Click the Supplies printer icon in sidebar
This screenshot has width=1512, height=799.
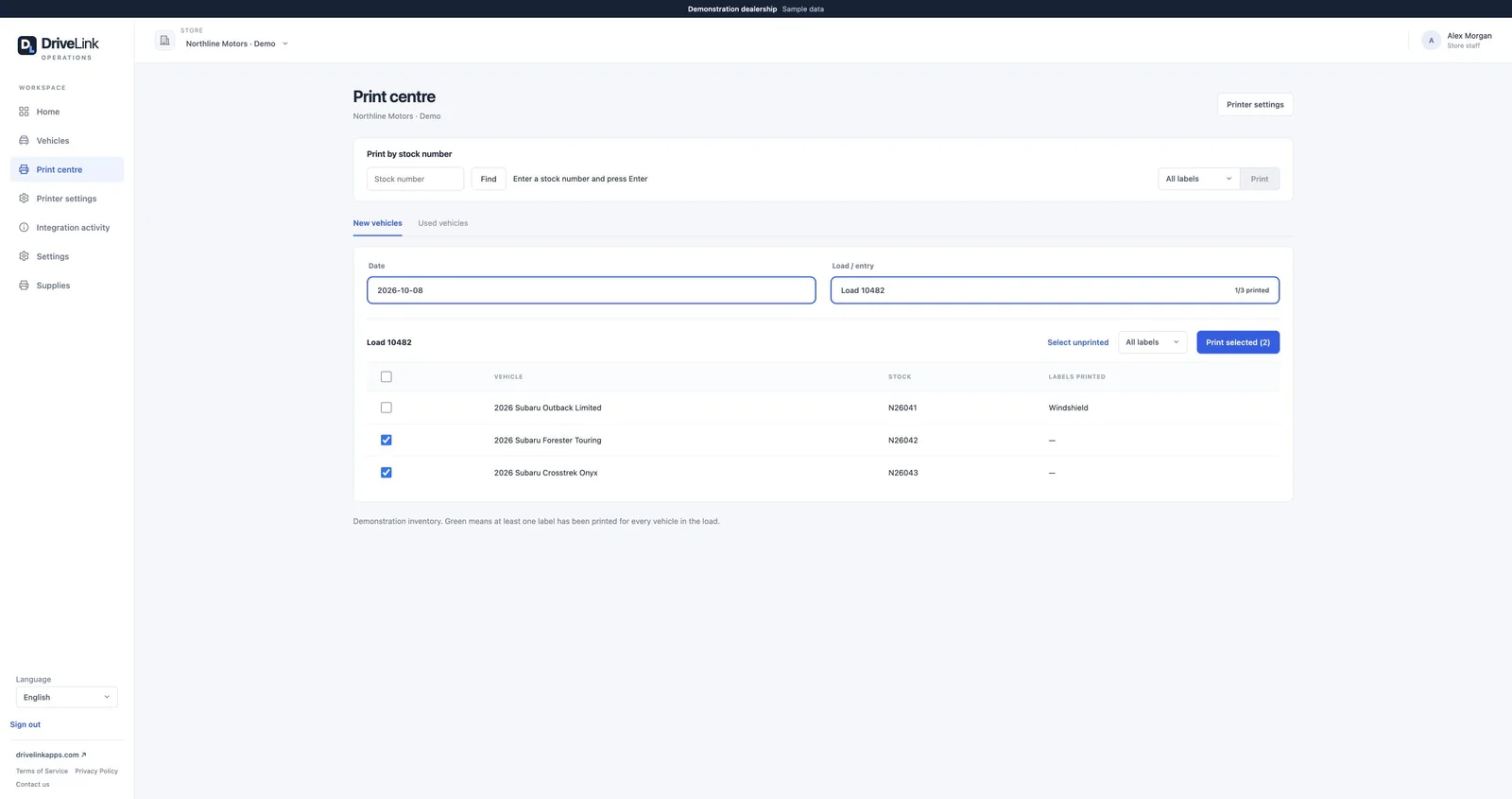[x=24, y=286]
